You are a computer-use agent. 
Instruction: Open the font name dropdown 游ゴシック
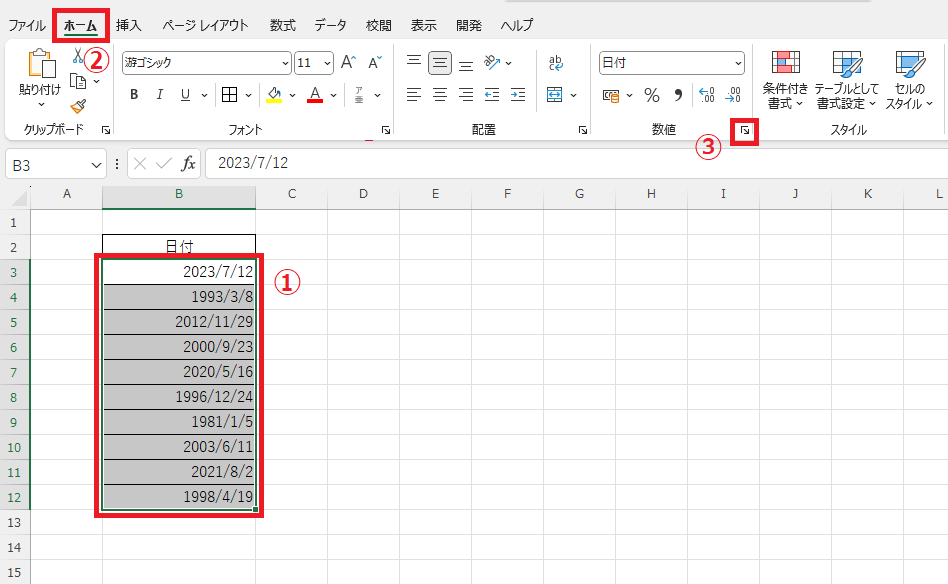click(285, 63)
